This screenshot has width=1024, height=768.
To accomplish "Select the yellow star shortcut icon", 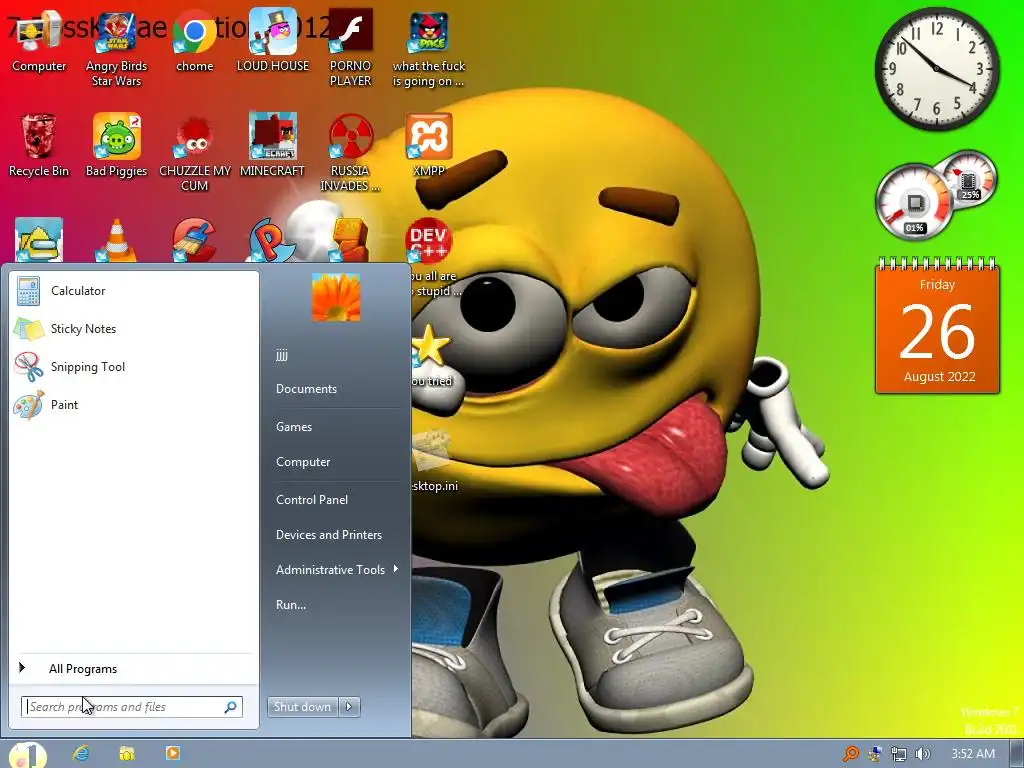I will (x=431, y=345).
